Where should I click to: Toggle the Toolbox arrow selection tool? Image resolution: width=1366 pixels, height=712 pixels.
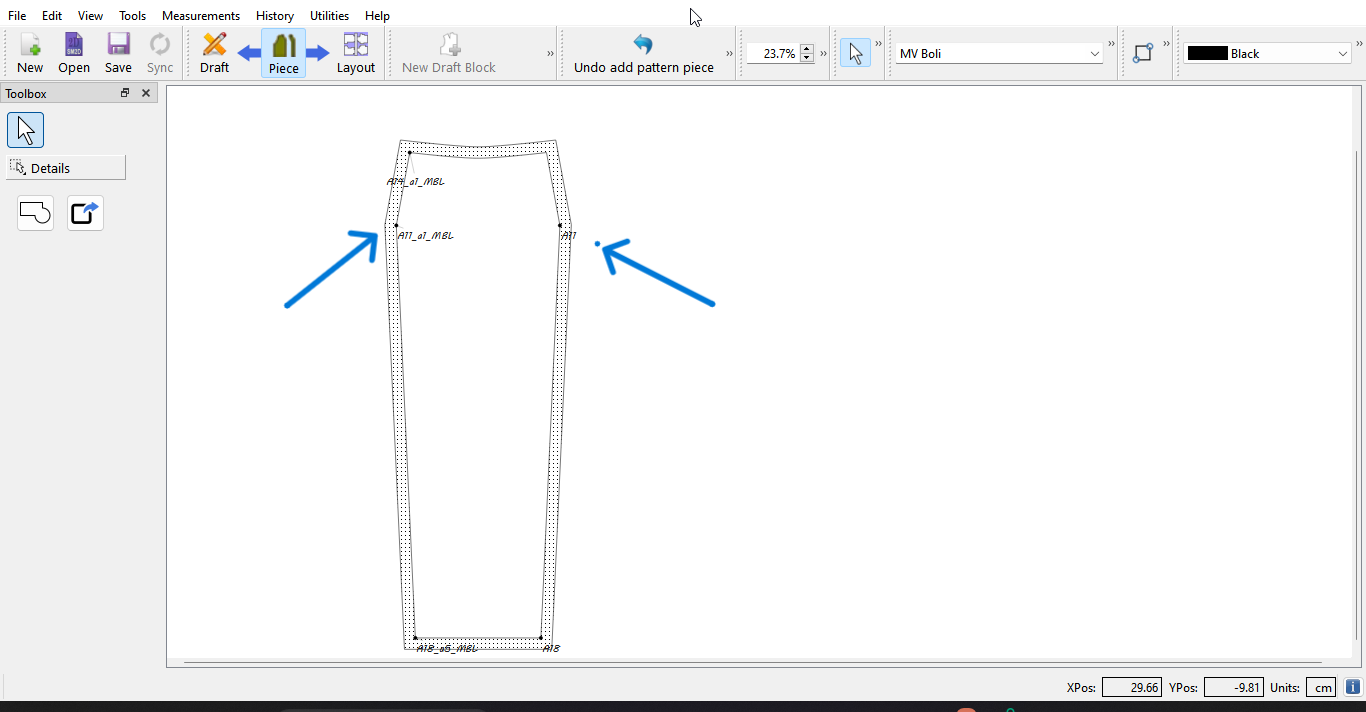pyautogui.click(x=26, y=130)
